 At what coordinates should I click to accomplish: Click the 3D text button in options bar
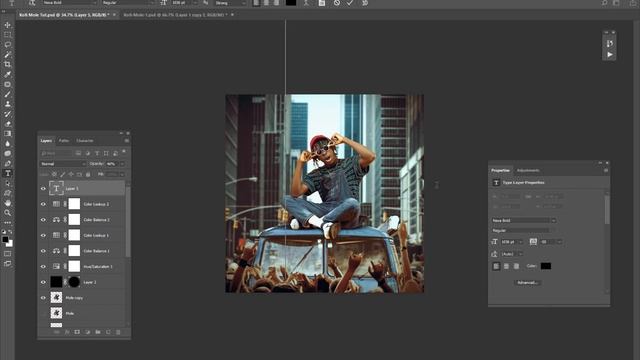(x=365, y=3)
